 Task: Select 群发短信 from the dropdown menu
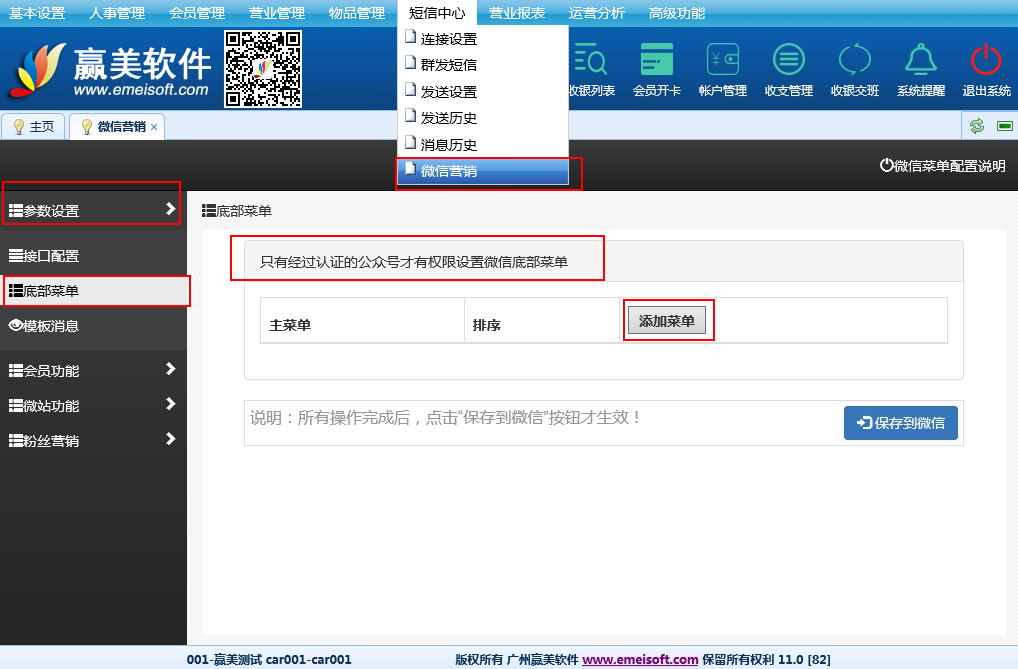pyautogui.click(x=448, y=65)
